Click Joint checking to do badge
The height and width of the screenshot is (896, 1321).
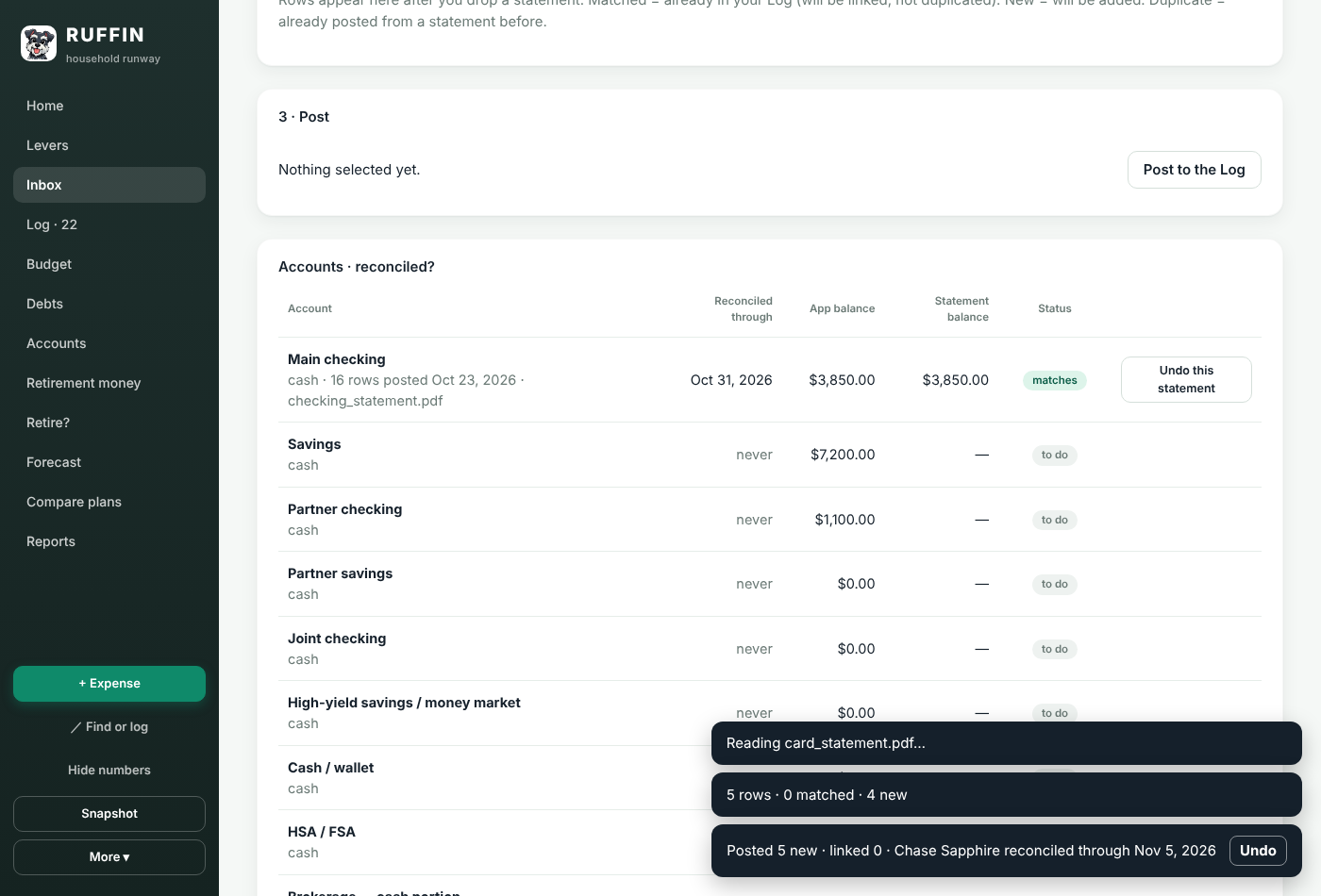coord(1054,649)
